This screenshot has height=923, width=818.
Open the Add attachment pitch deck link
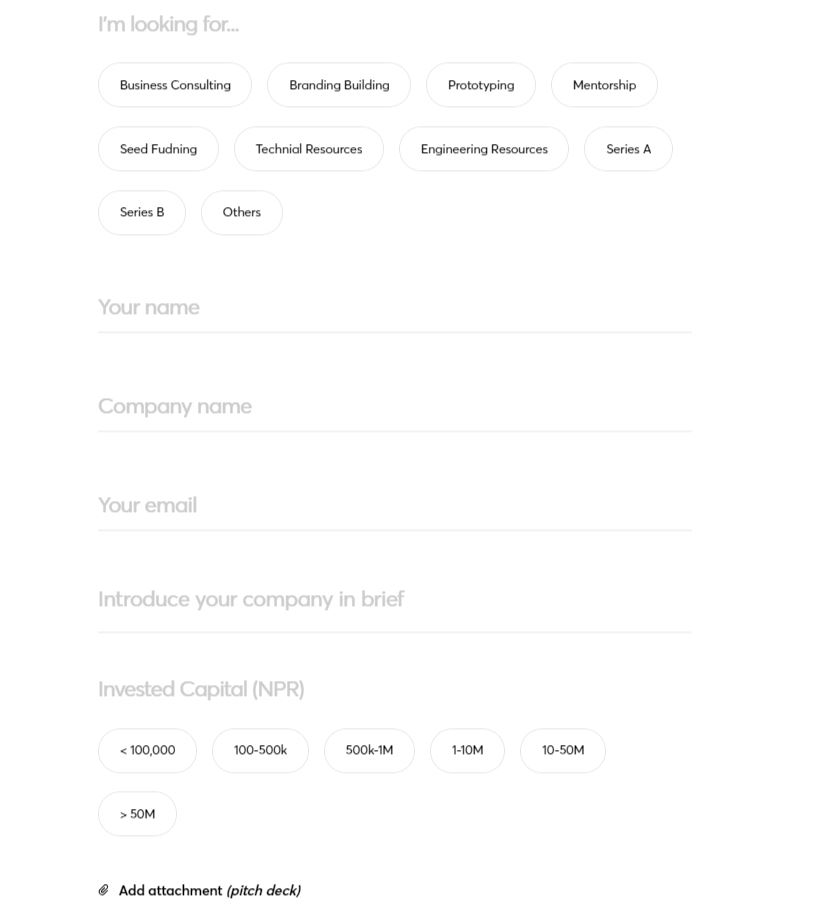coord(210,891)
